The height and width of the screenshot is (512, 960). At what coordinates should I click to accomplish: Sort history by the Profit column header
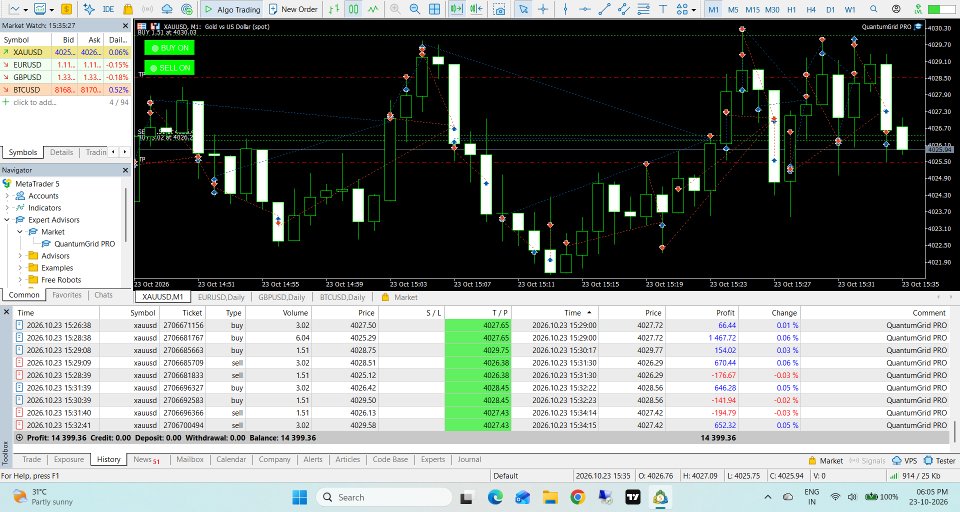click(702, 312)
